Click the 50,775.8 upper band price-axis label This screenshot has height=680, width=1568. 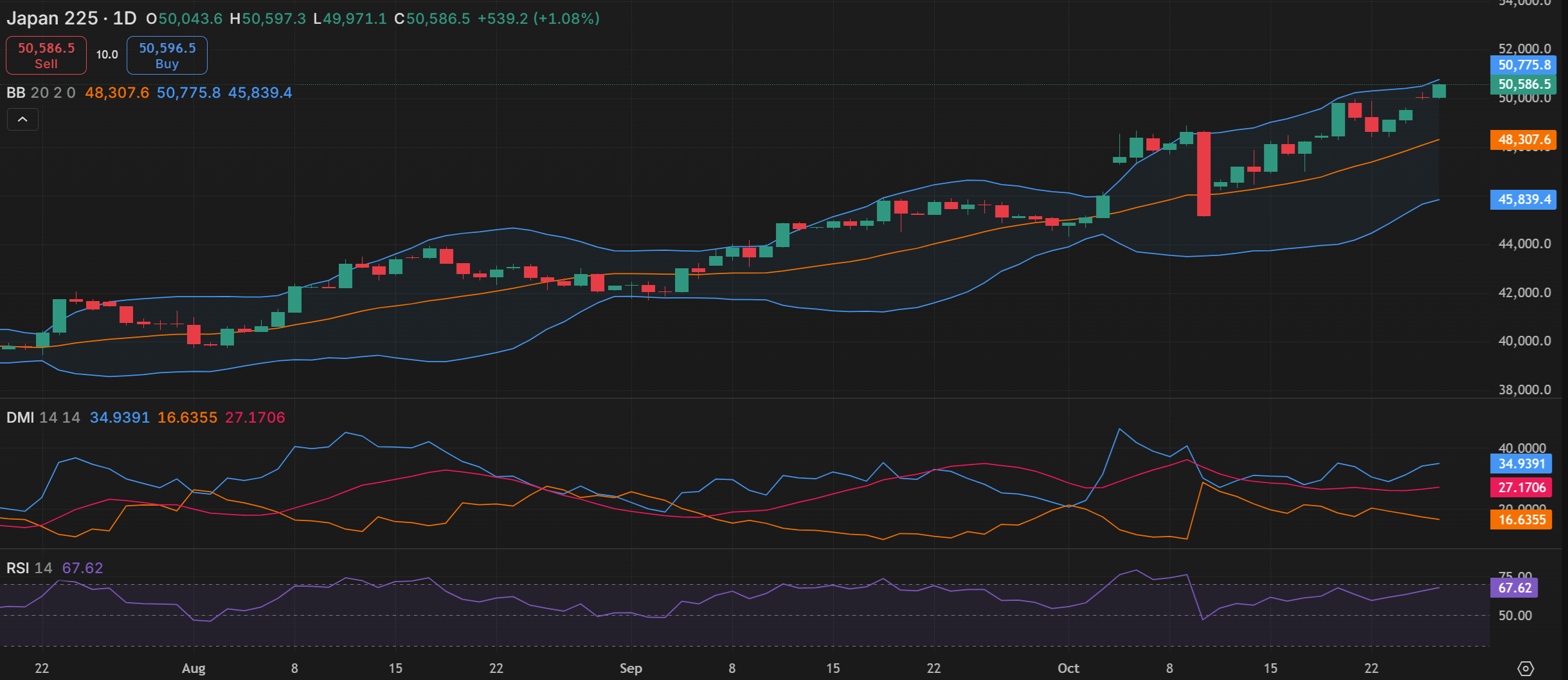[x=1522, y=65]
